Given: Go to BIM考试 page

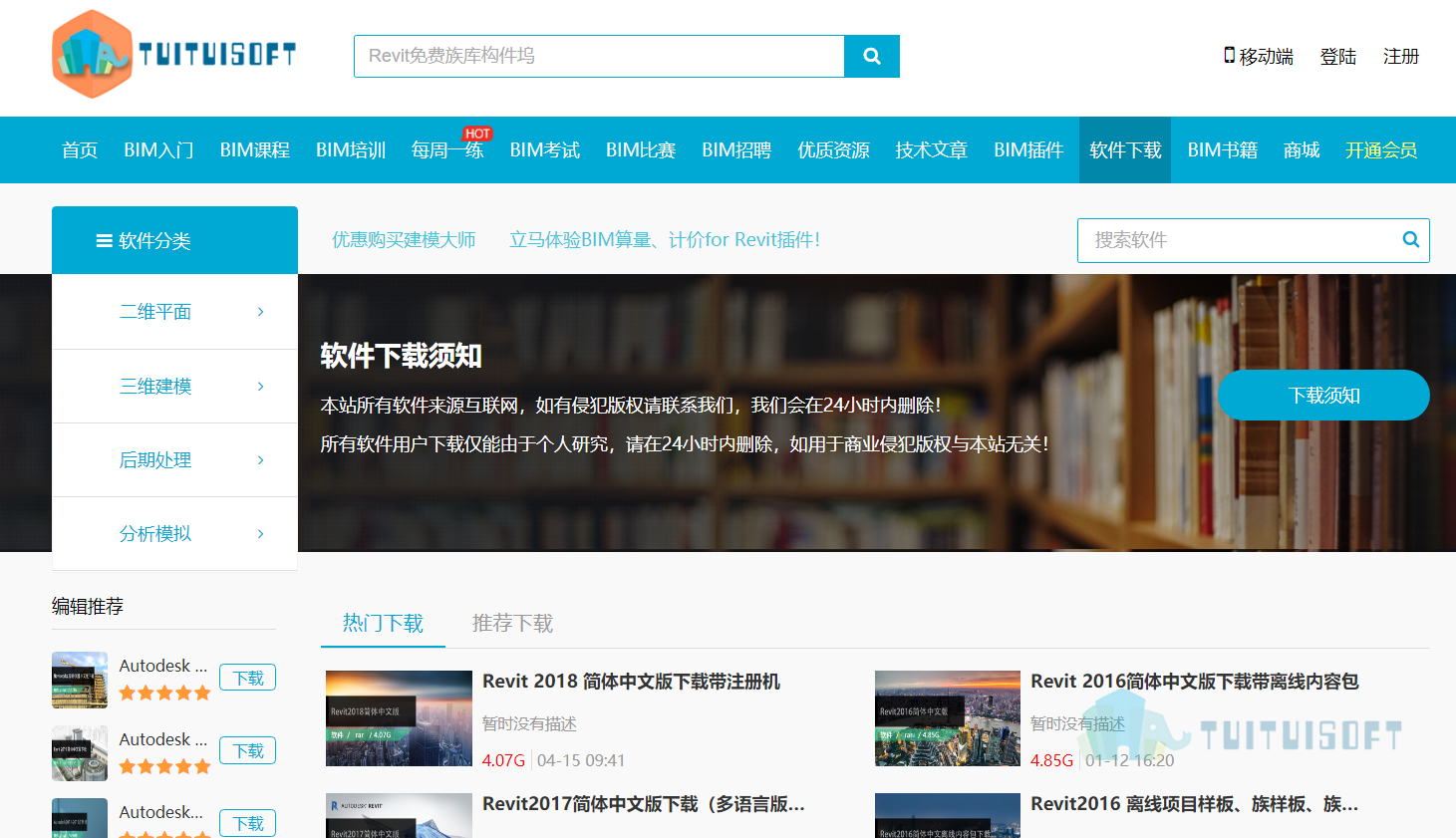Looking at the screenshot, I should click(545, 150).
